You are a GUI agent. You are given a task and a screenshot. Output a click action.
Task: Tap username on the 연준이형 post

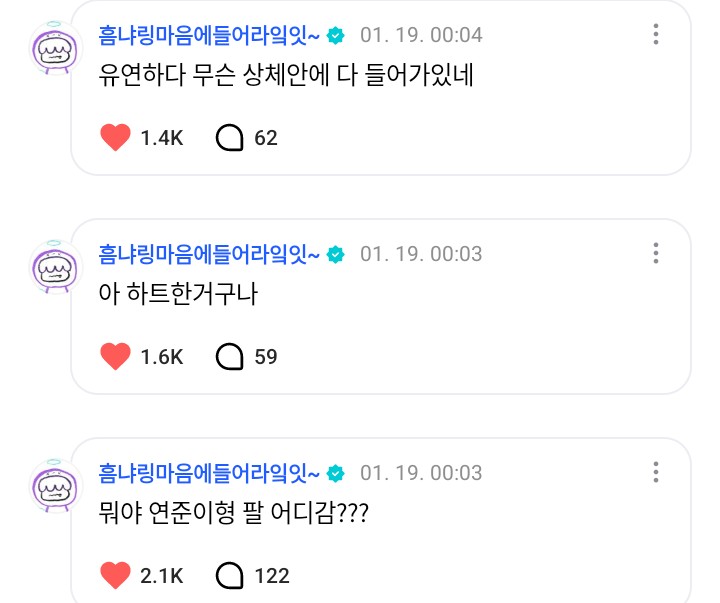click(x=209, y=473)
